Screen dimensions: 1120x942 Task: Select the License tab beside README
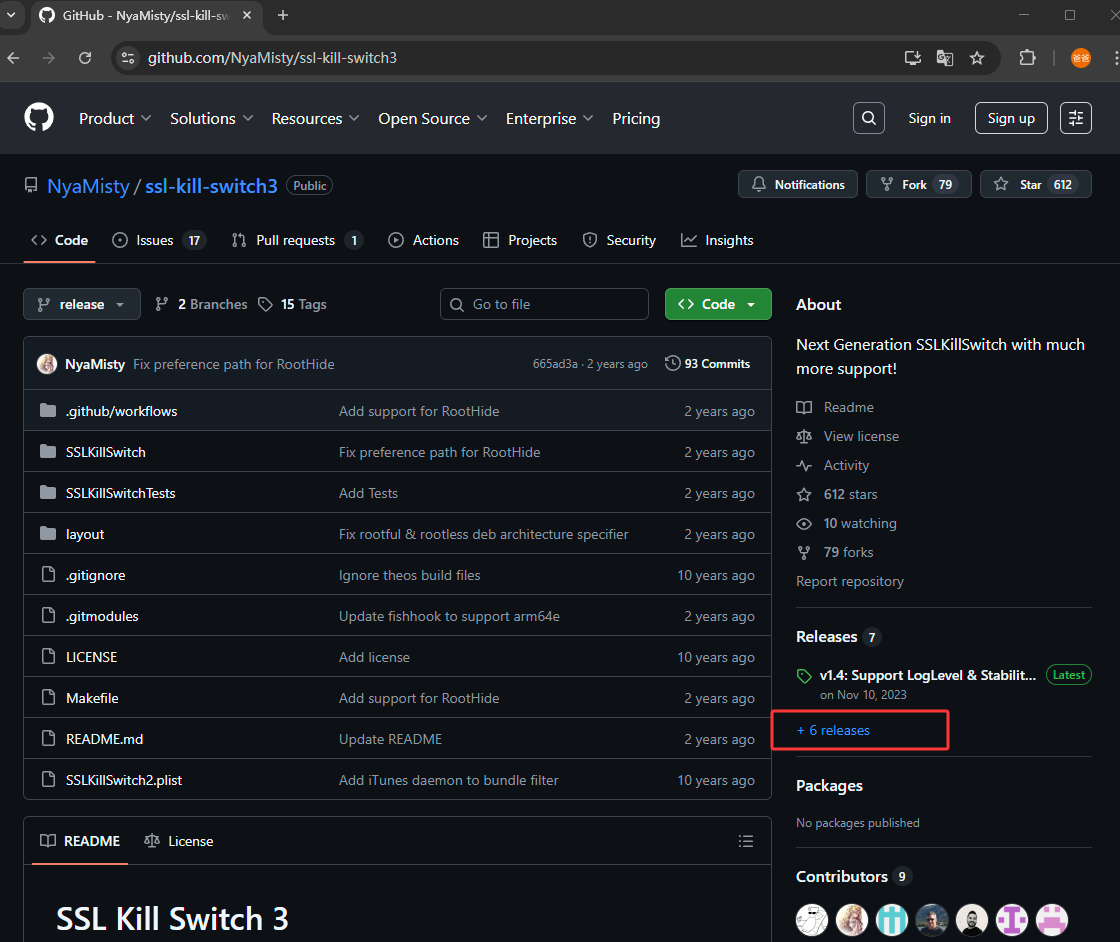[x=179, y=841]
